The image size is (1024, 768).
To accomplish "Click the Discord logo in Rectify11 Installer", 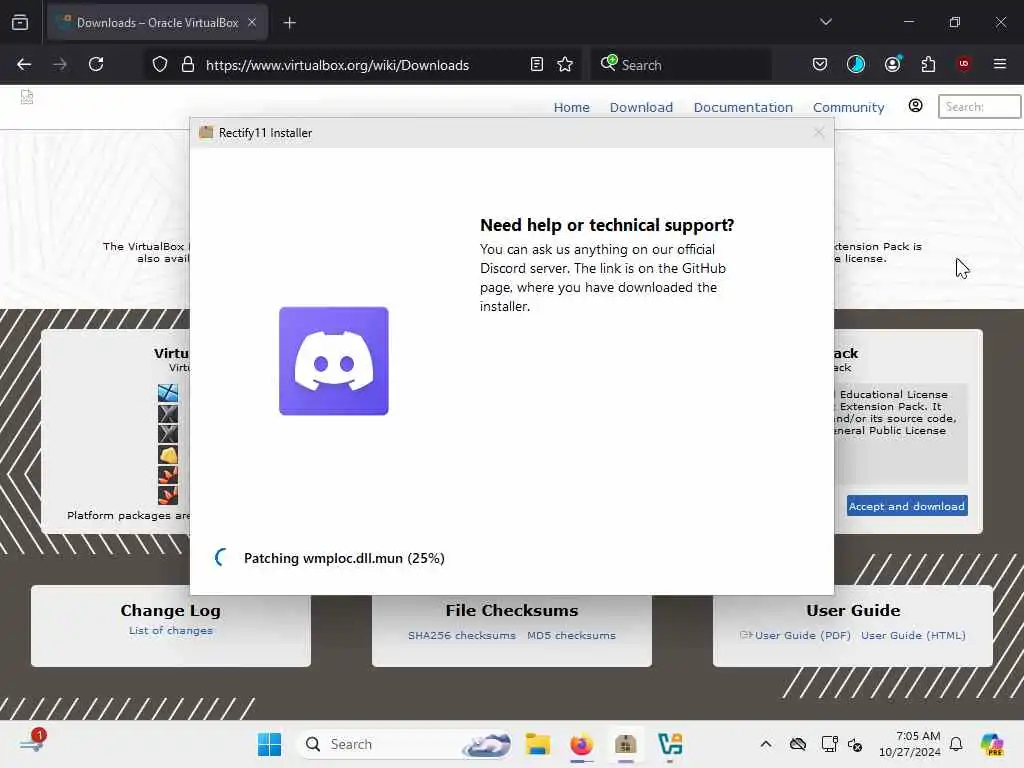I will click(x=334, y=361).
